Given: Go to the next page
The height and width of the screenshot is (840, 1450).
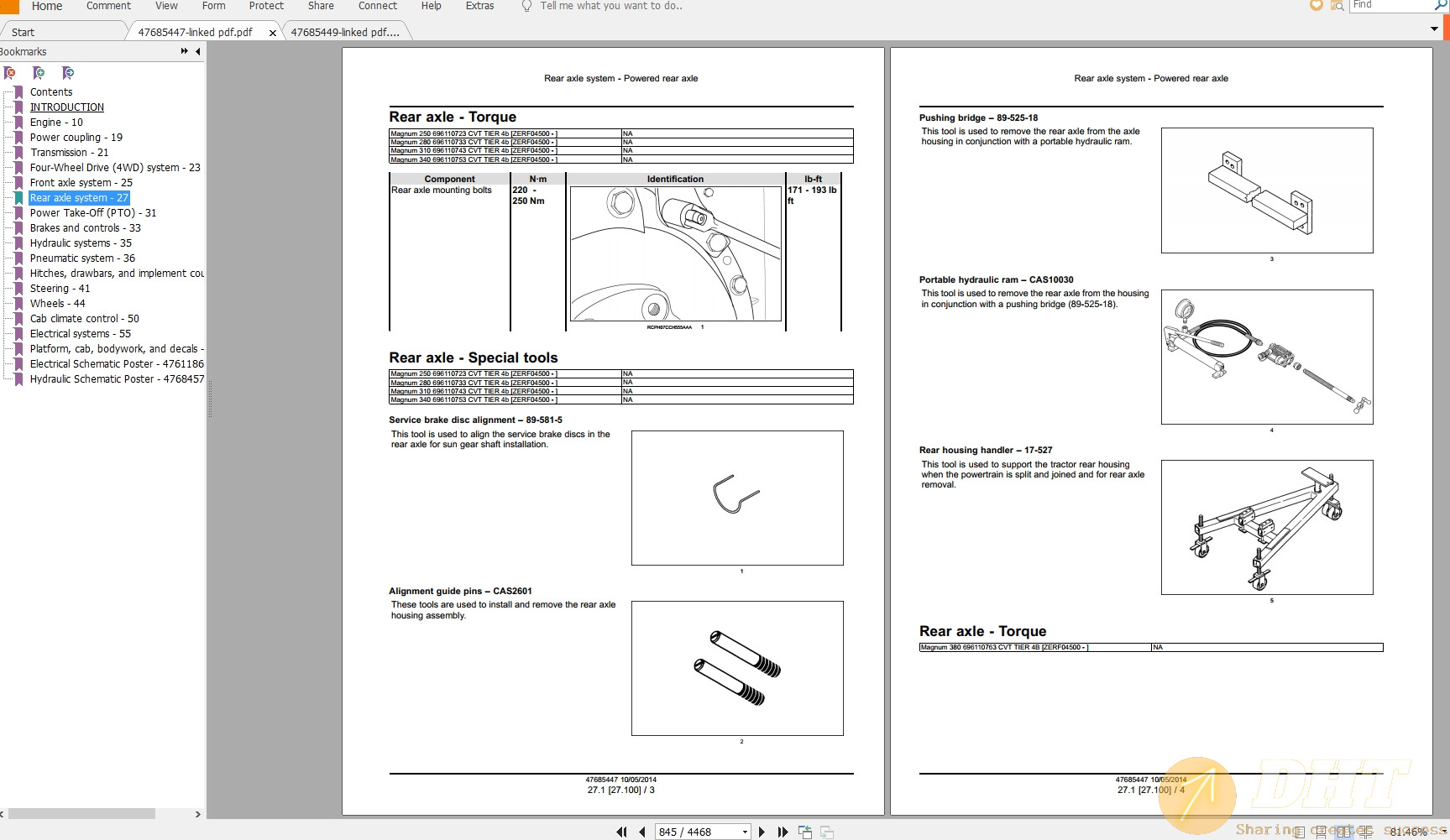Looking at the screenshot, I should coord(762,831).
